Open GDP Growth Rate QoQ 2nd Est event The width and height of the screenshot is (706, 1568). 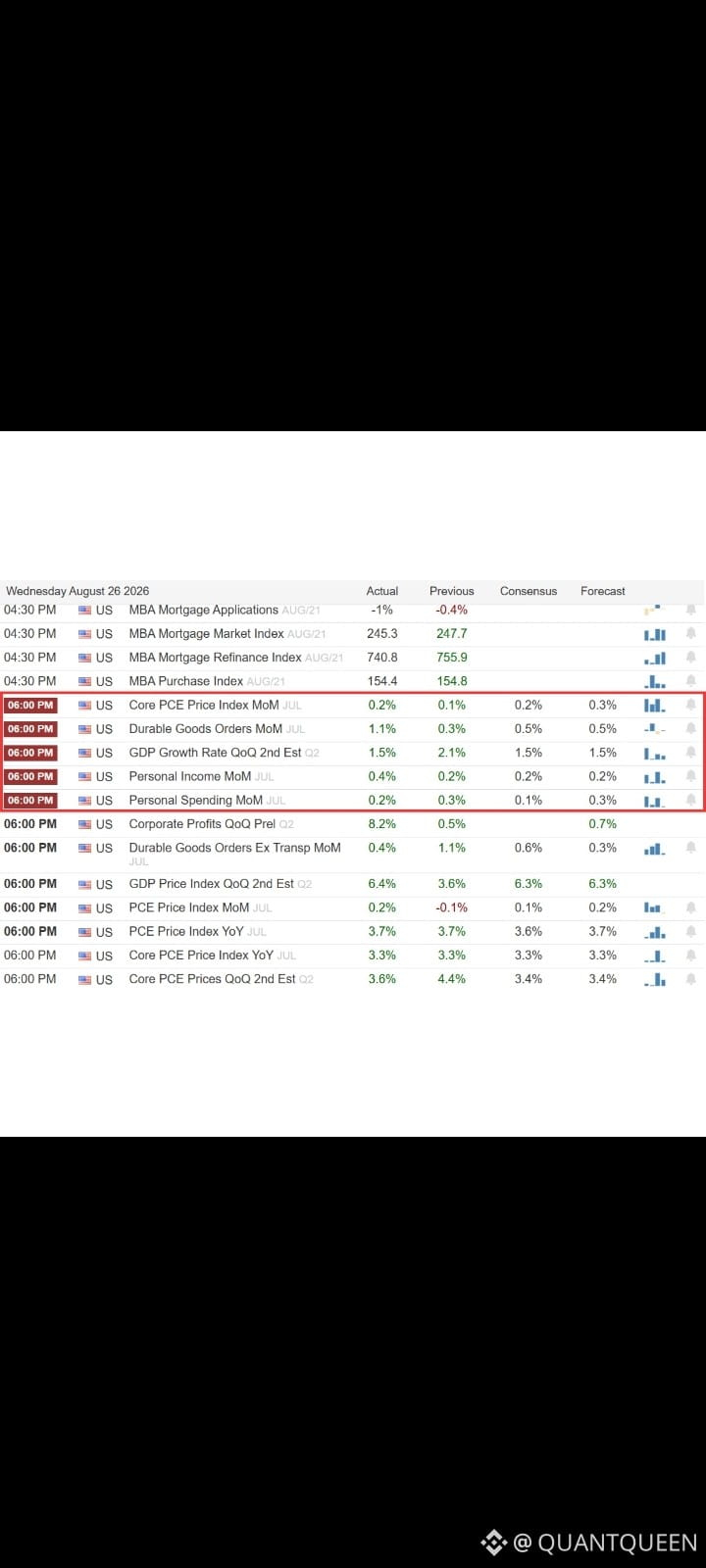pyautogui.click(x=215, y=753)
